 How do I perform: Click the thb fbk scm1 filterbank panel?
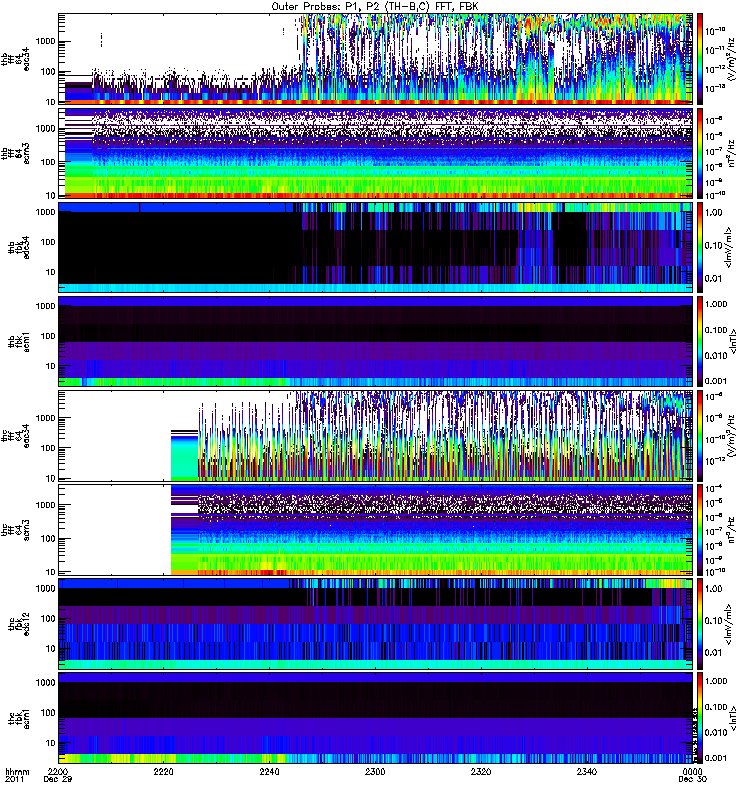376,342
